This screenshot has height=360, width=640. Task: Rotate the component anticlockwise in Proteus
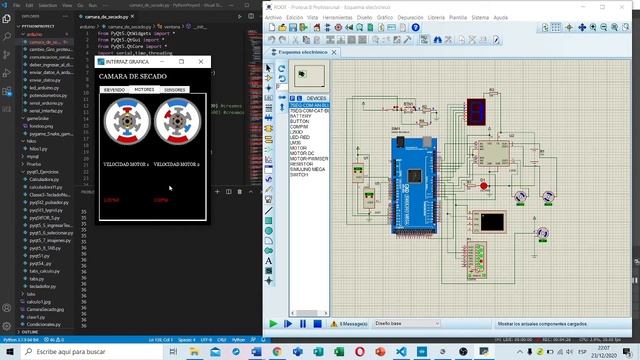282,78
